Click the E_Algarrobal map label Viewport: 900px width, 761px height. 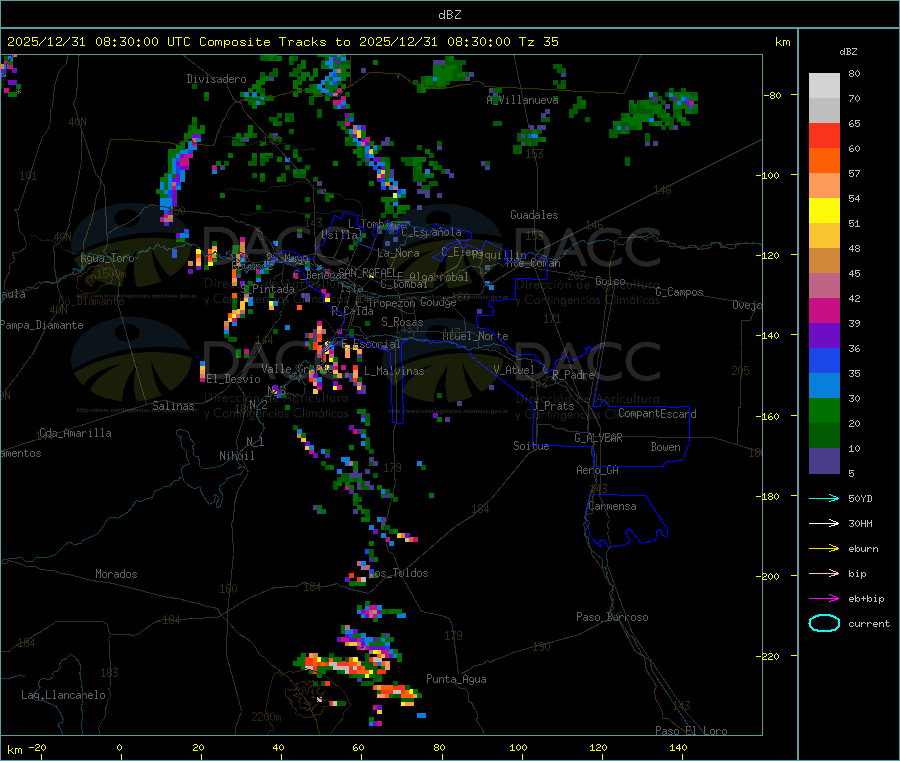coord(433,277)
